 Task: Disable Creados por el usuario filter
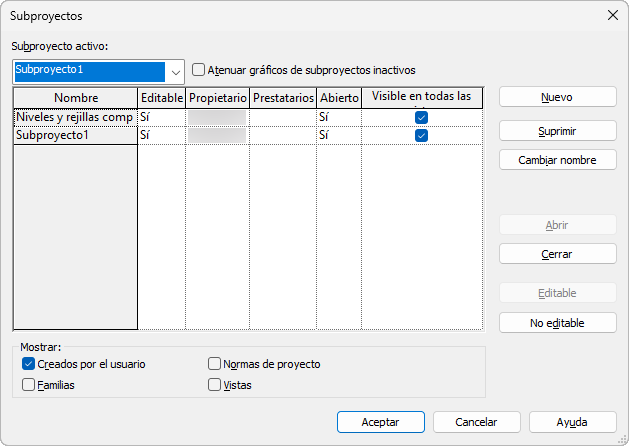pyautogui.click(x=28, y=364)
